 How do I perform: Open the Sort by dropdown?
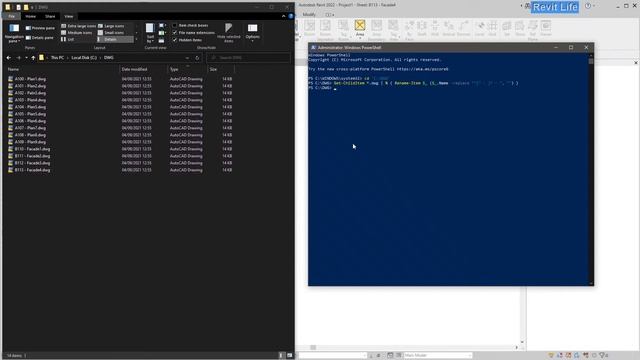pyautogui.click(x=150, y=33)
